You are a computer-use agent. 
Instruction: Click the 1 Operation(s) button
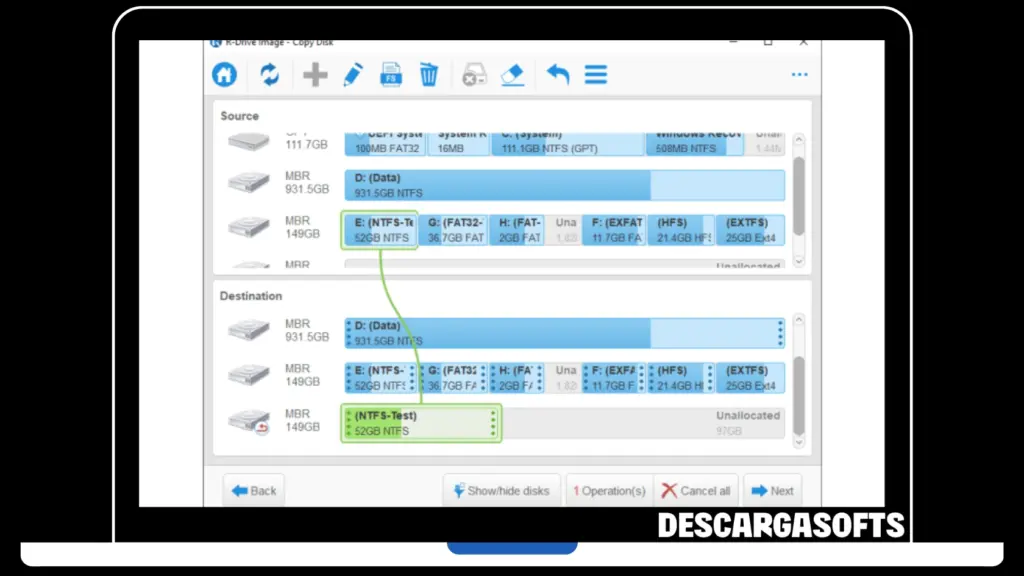pyautogui.click(x=609, y=491)
